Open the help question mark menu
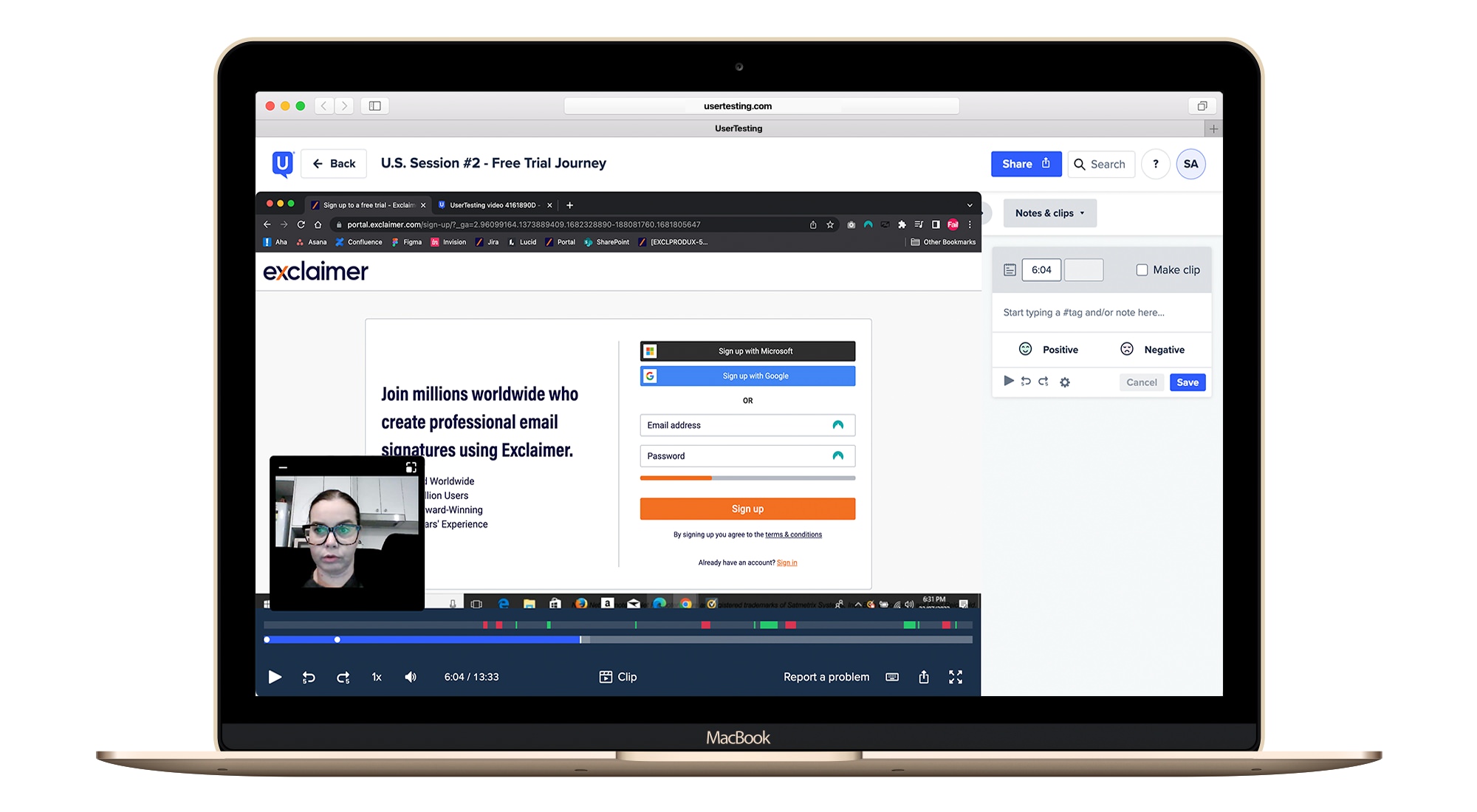 click(x=1156, y=164)
